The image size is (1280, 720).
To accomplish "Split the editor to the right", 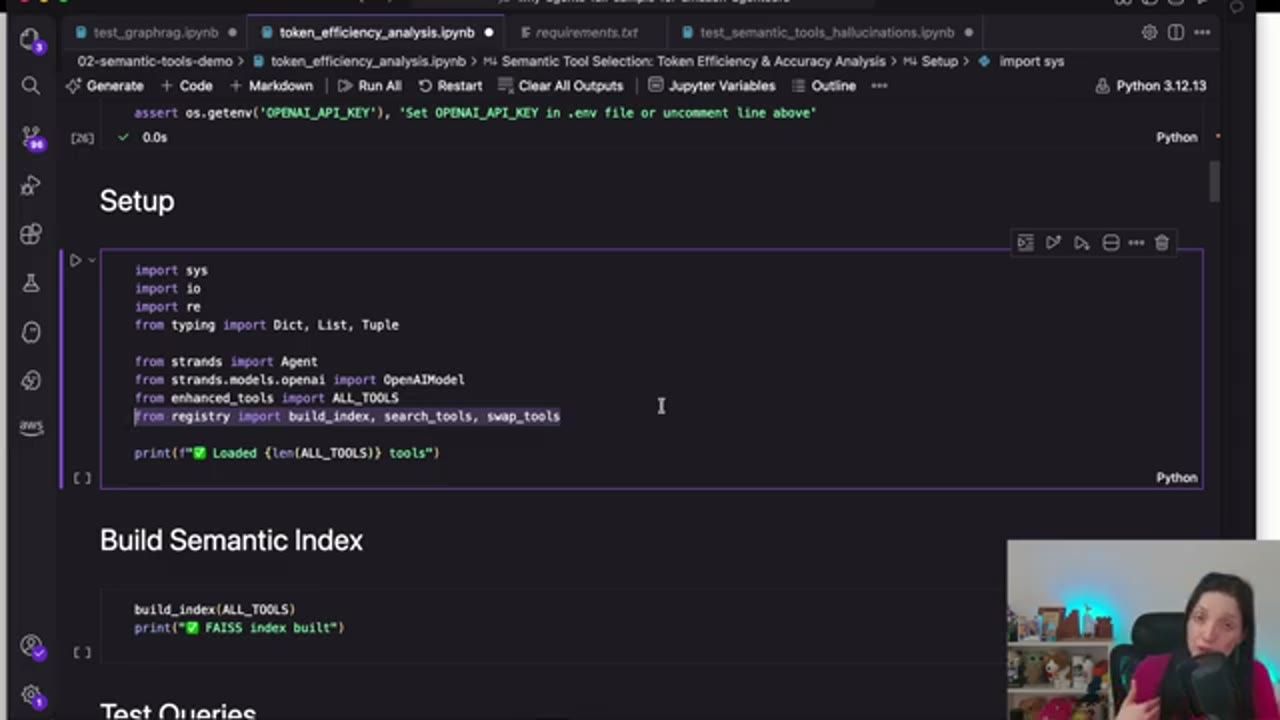I will pos(1176,32).
